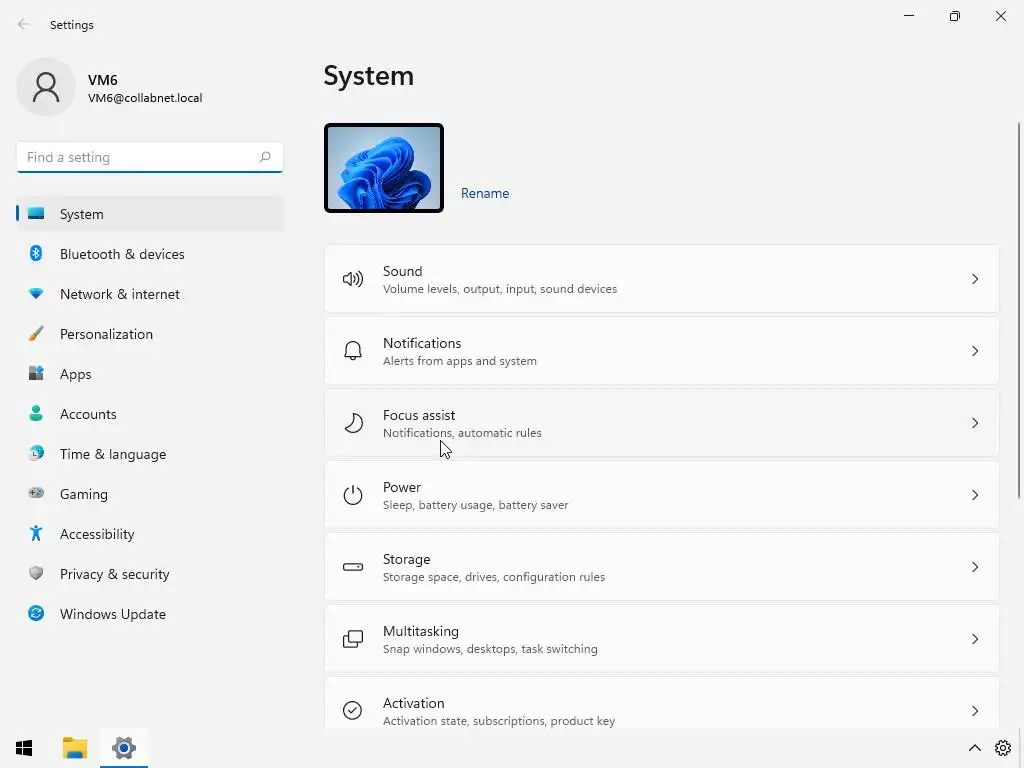
Task: Click "Sleep, battery usage, battery saver" text
Action: [x=475, y=505]
